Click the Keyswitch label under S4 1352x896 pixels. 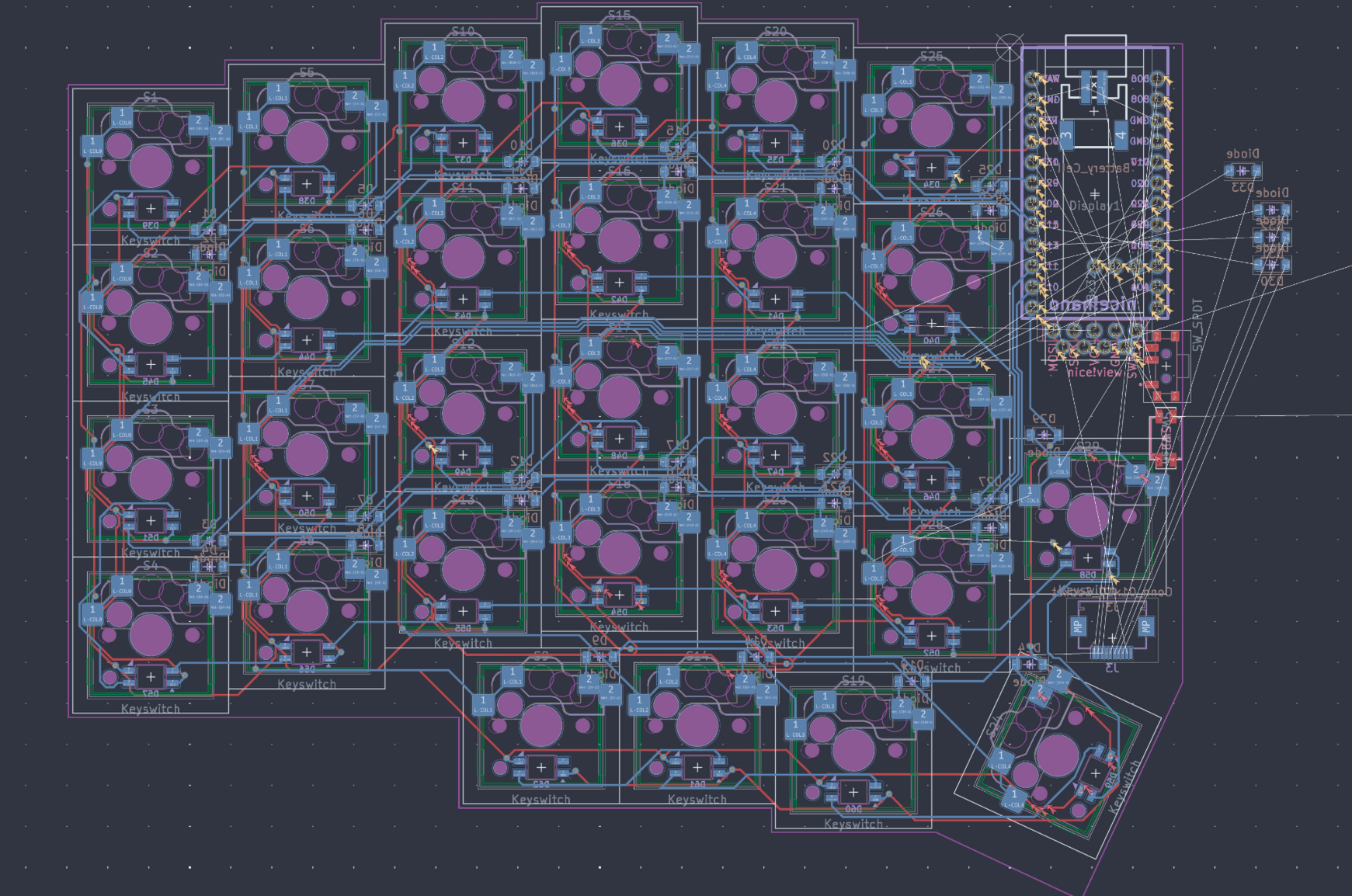pyautogui.click(x=150, y=709)
